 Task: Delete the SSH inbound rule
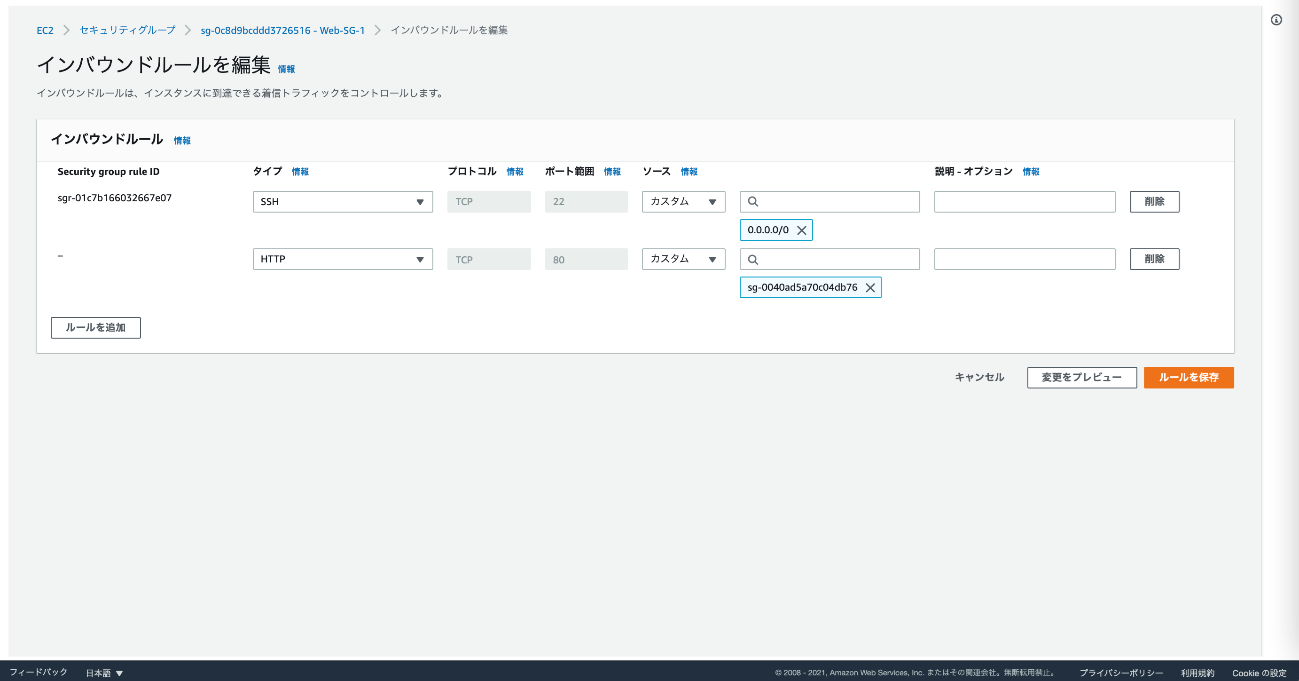coord(1154,202)
